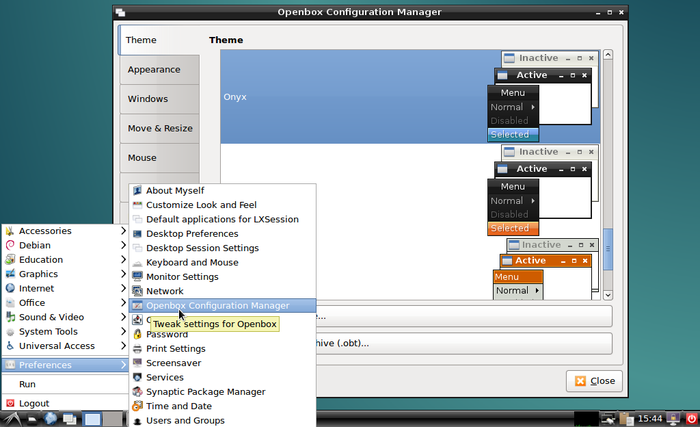Open About Myself from Preferences menu
700x427 pixels.
222,191
